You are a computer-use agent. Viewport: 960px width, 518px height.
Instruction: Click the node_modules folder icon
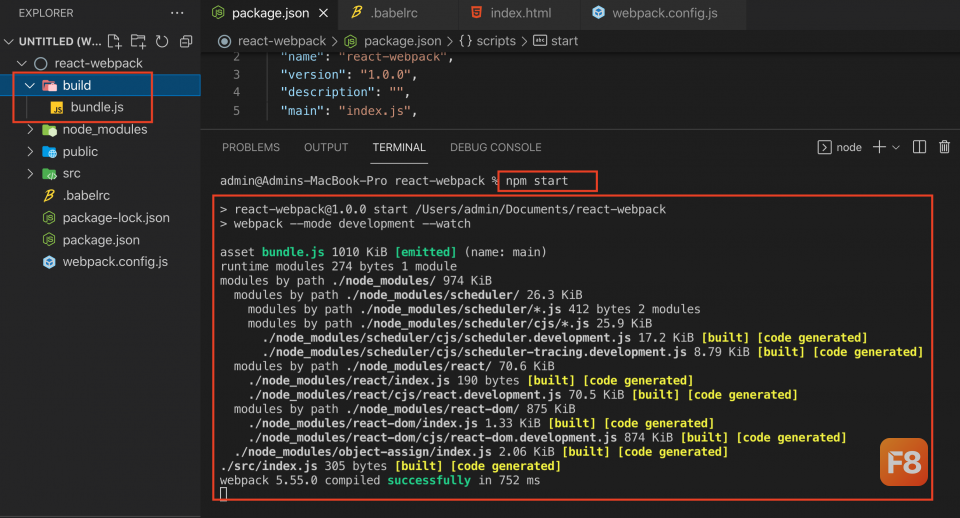[x=49, y=129]
